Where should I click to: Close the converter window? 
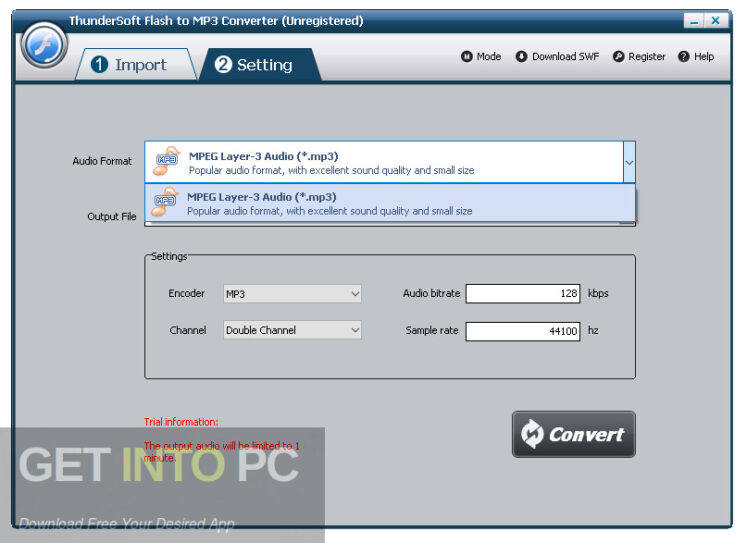716,21
